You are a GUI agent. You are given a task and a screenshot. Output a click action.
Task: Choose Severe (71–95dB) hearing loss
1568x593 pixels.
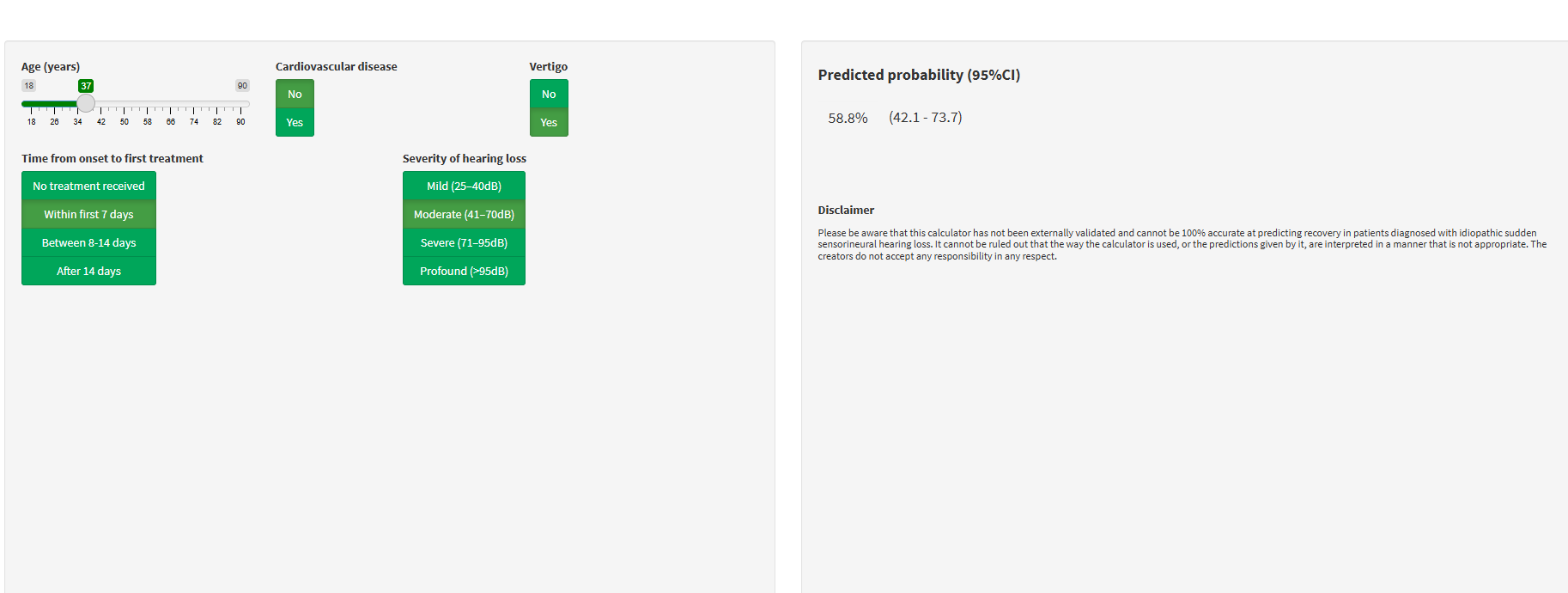click(x=464, y=242)
